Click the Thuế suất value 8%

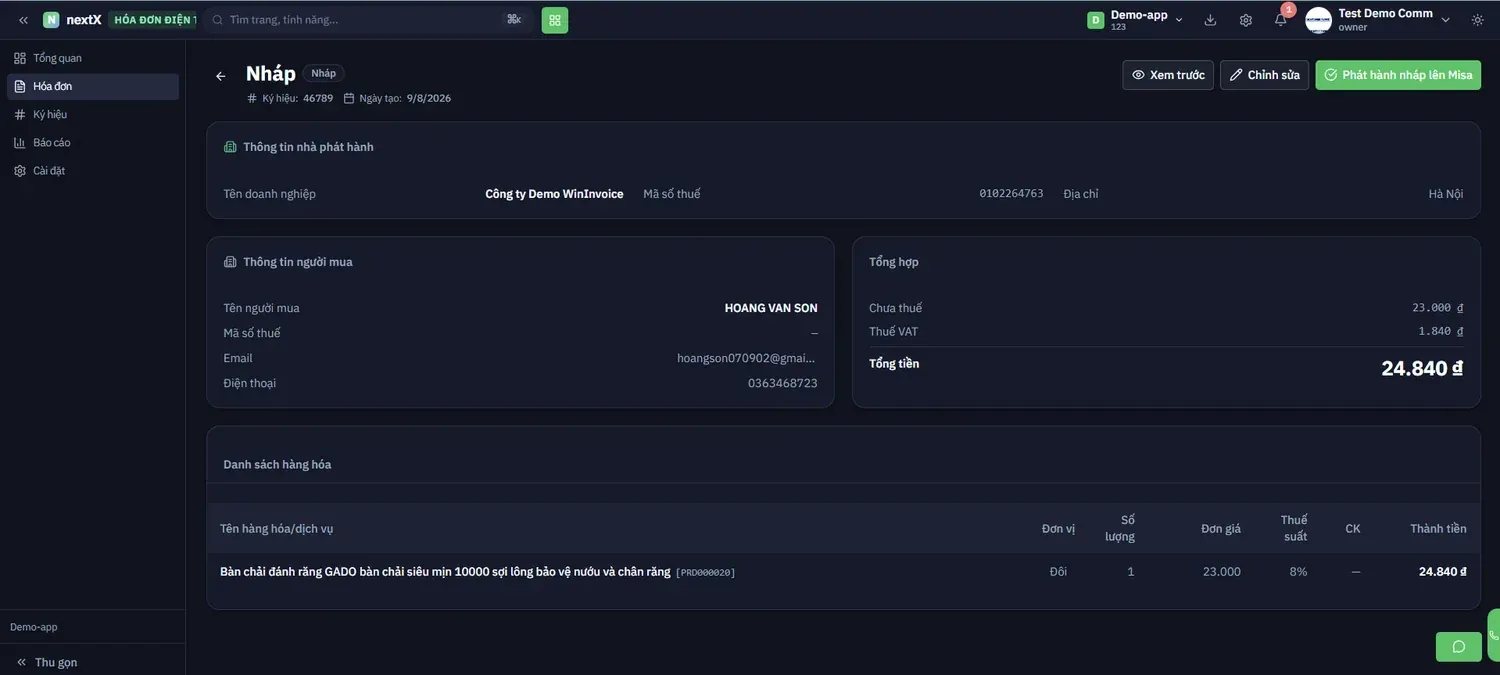(1298, 572)
